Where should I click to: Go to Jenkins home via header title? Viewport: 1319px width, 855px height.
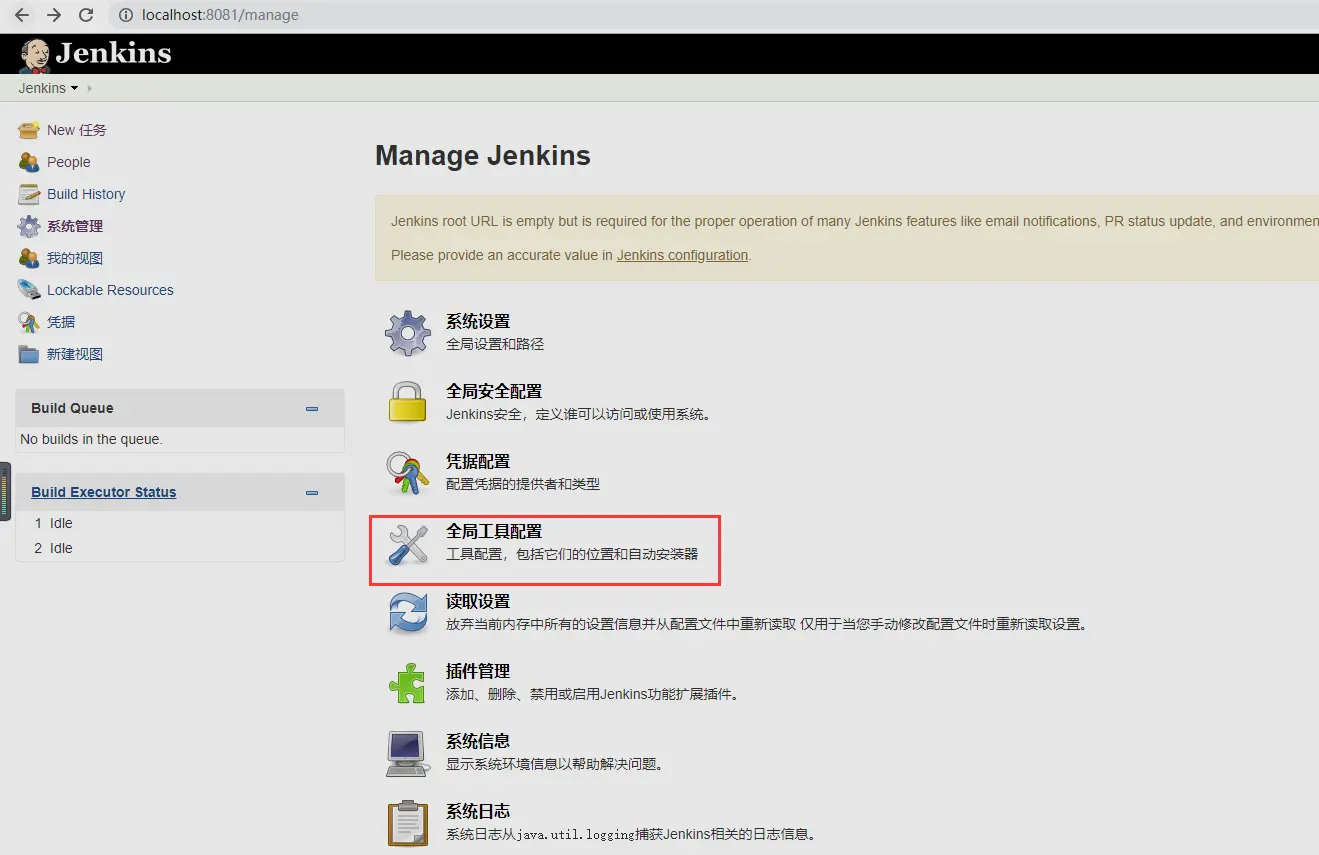coord(113,54)
